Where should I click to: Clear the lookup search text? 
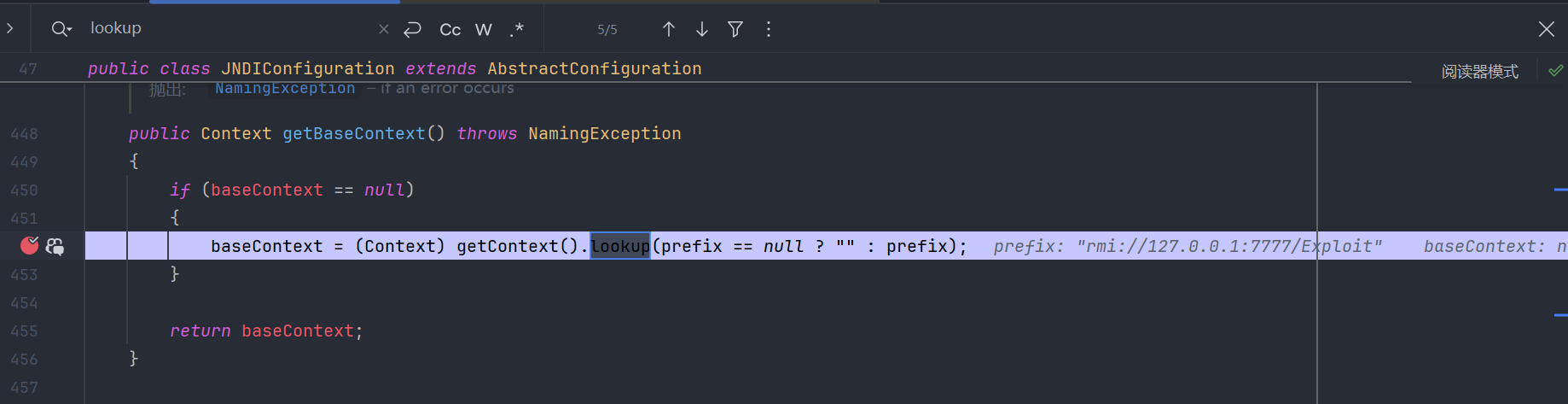click(x=384, y=29)
